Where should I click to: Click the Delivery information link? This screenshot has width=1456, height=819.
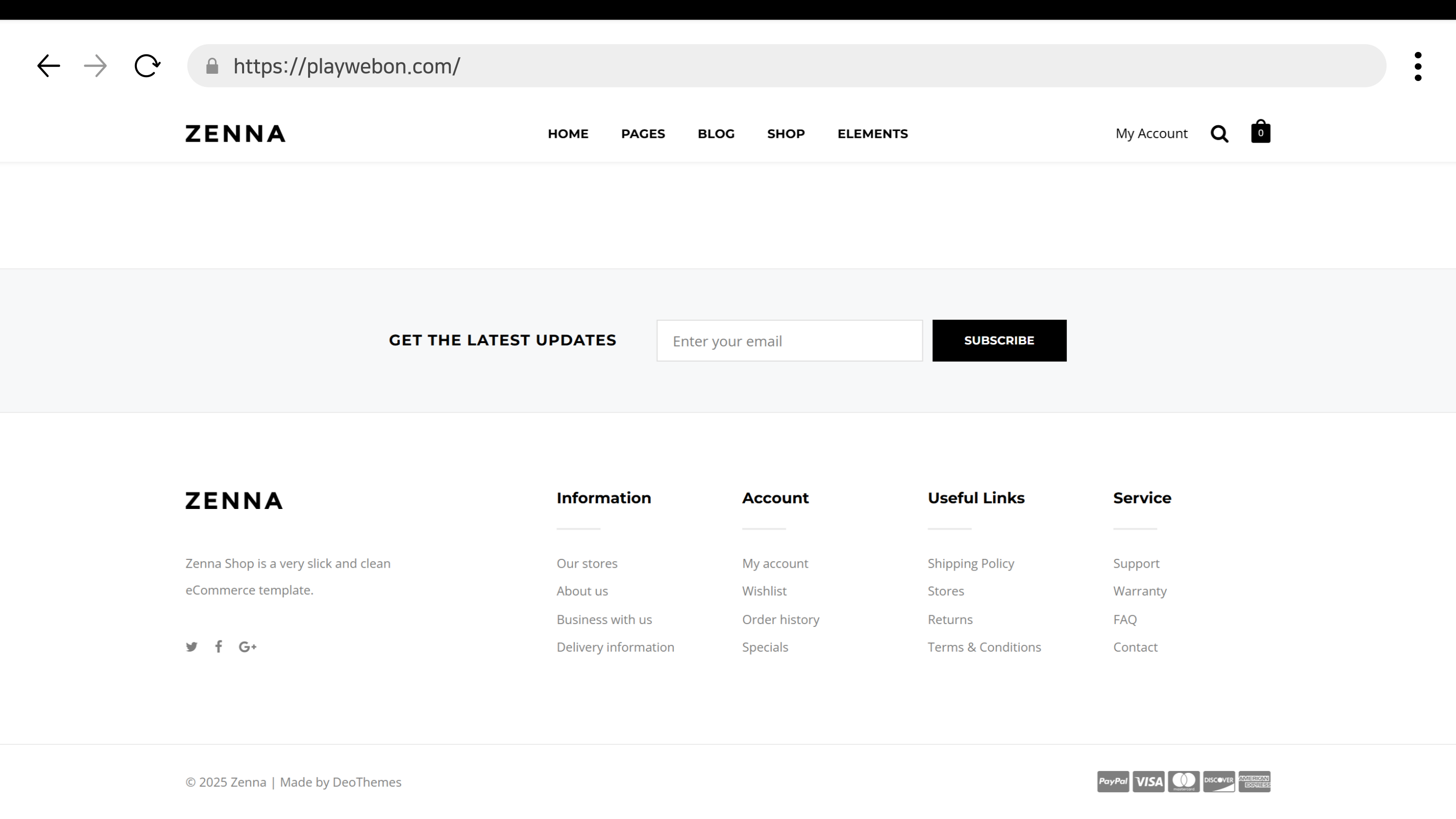[x=615, y=647]
